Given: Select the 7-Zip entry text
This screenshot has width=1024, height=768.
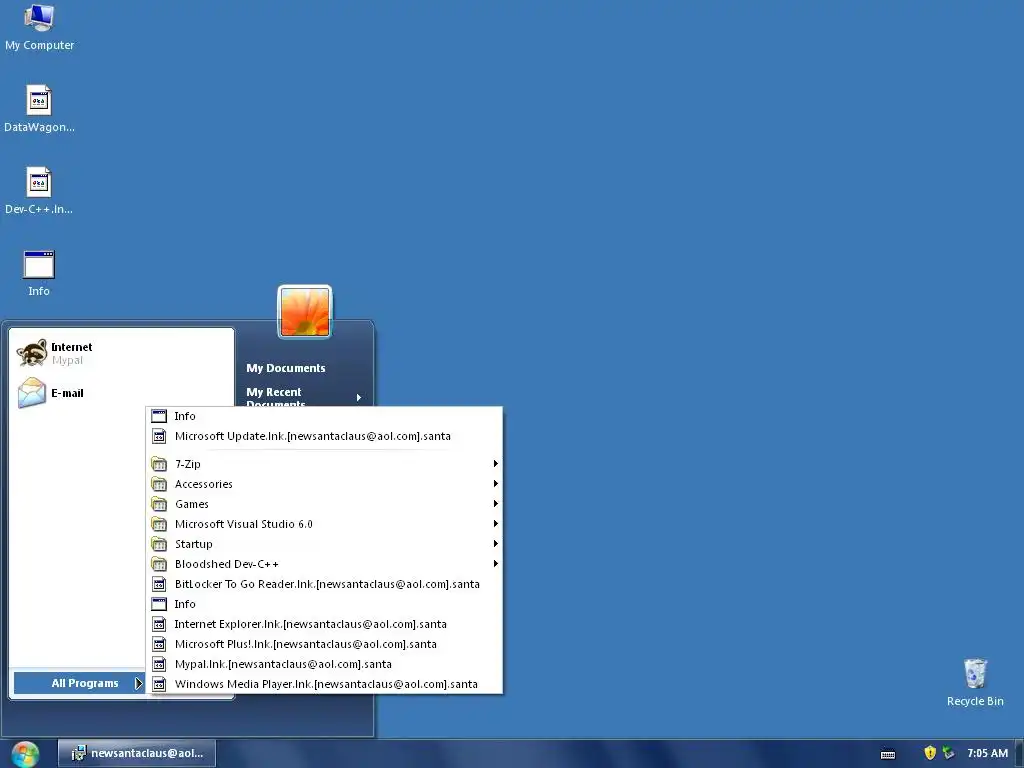Looking at the screenshot, I should pyautogui.click(x=188, y=464).
